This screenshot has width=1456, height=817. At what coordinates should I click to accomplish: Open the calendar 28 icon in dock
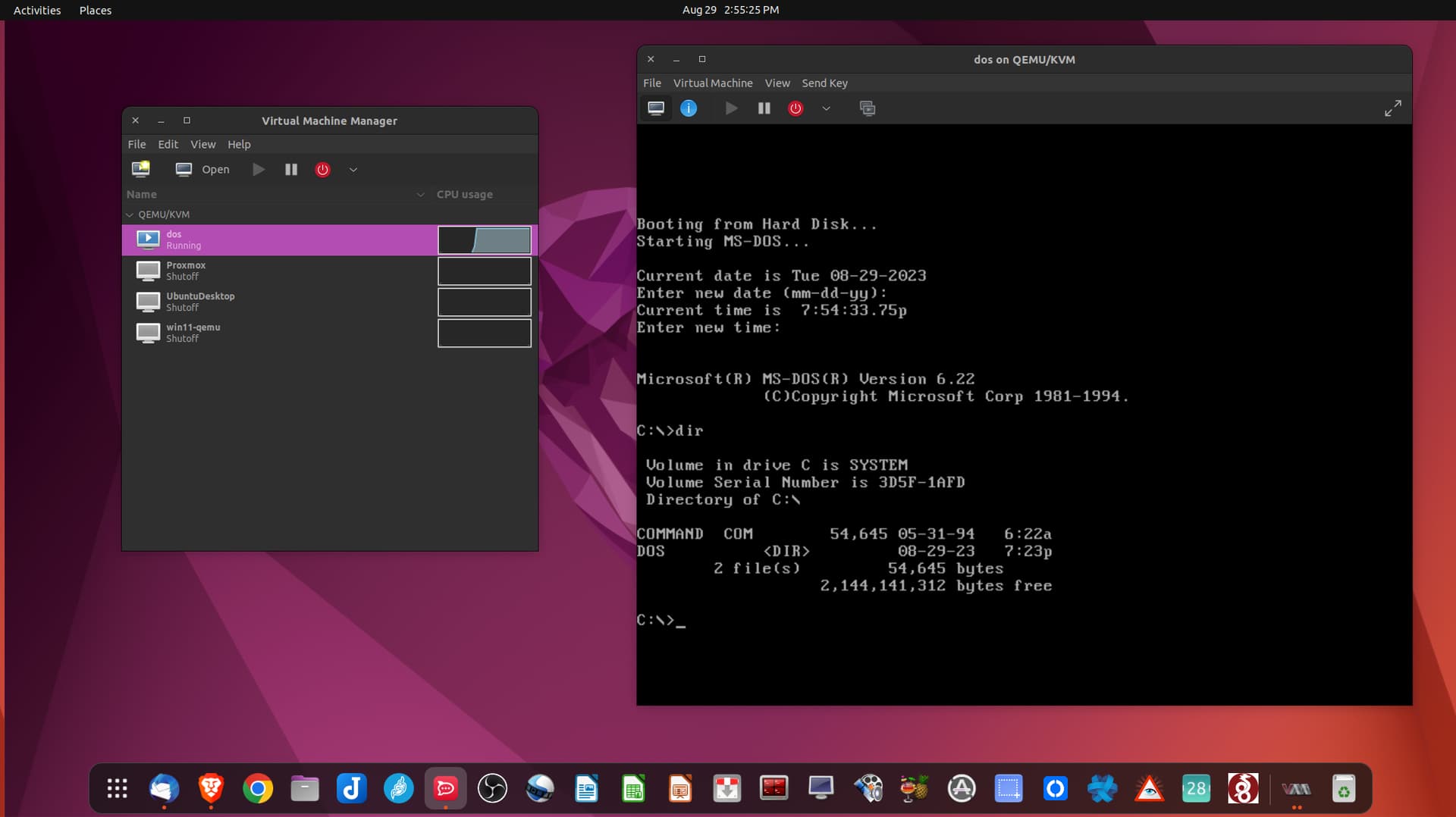[x=1197, y=789]
